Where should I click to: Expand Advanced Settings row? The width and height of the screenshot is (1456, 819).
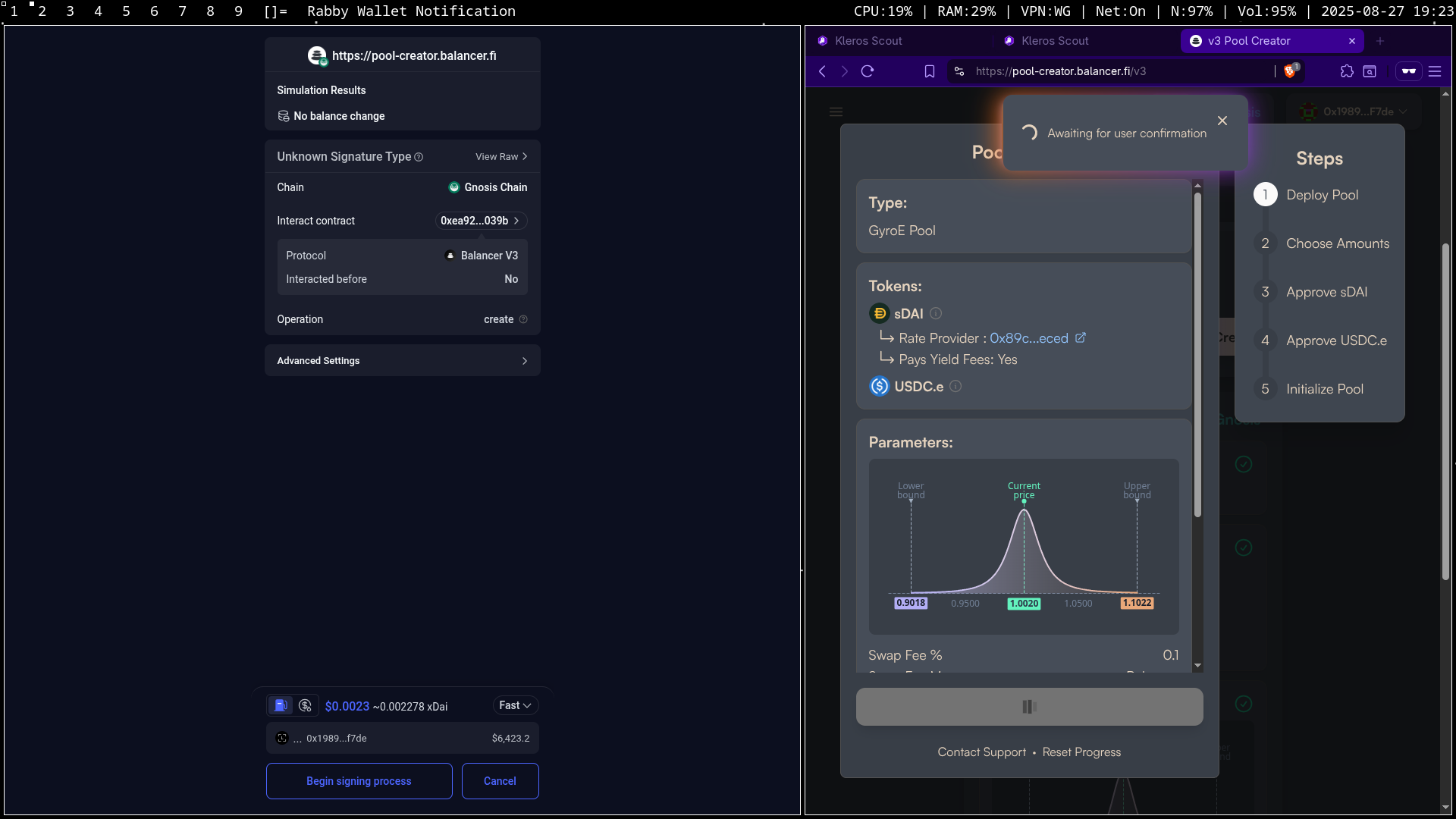[402, 360]
